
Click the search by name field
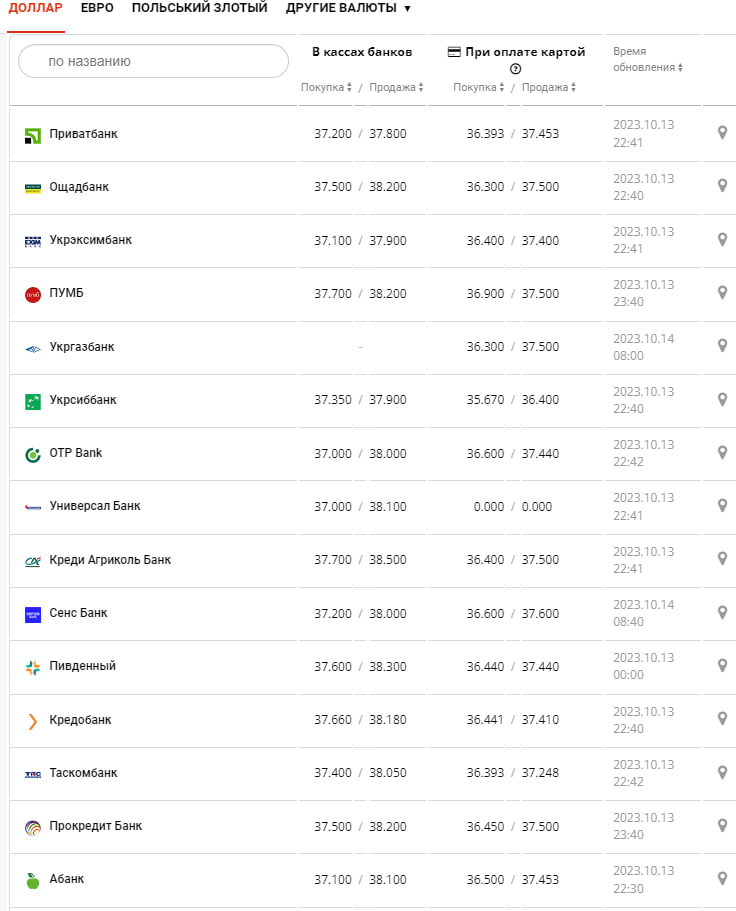(153, 61)
